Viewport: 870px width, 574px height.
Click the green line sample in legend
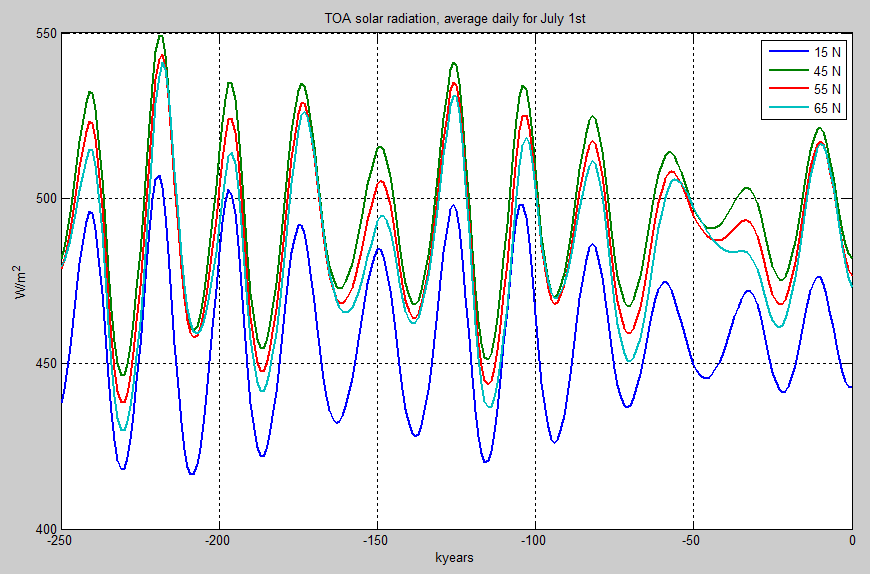coord(782,70)
